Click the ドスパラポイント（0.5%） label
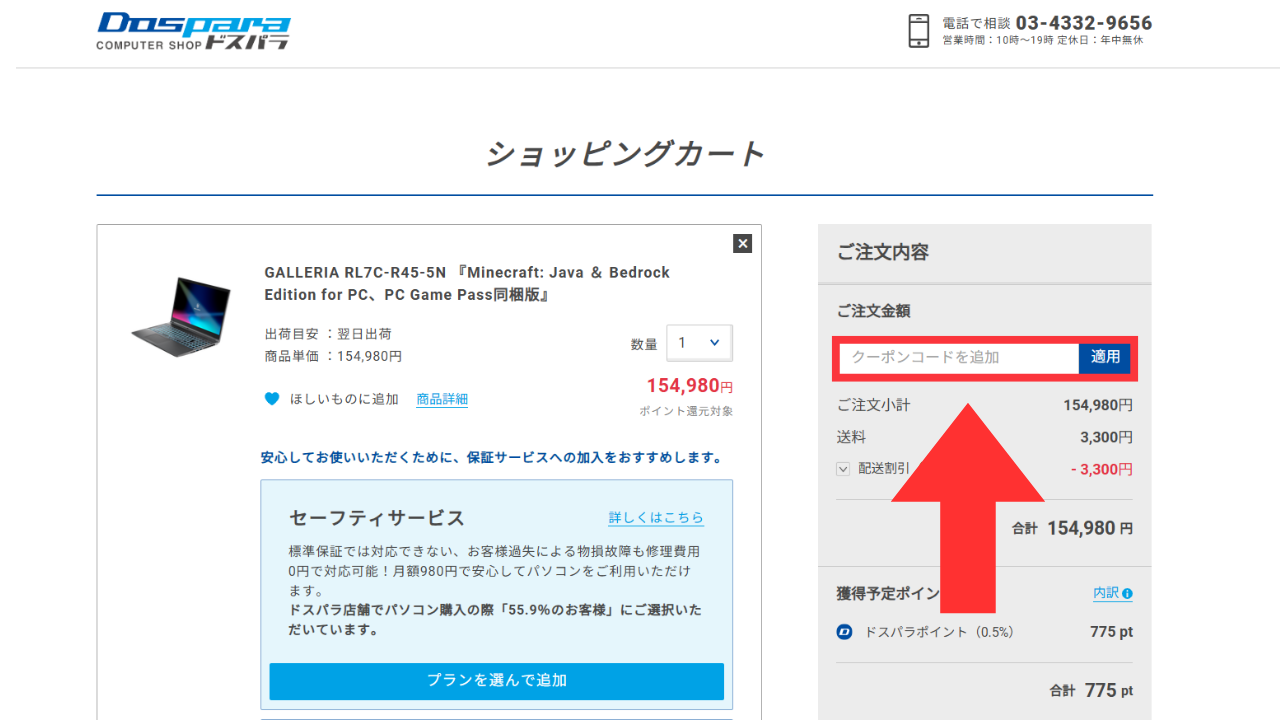The height and width of the screenshot is (720, 1280). 939,632
